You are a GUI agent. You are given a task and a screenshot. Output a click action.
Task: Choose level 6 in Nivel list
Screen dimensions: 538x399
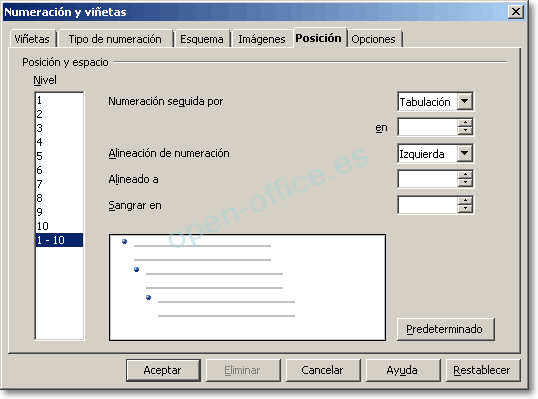59,170
